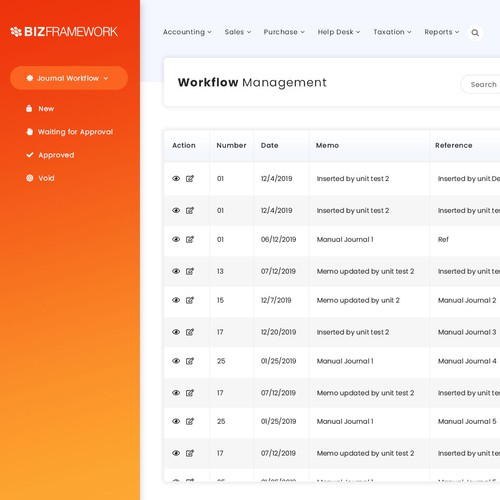Open the Purchase dropdown menu
Viewport: 500px width, 500px height.
(x=284, y=32)
